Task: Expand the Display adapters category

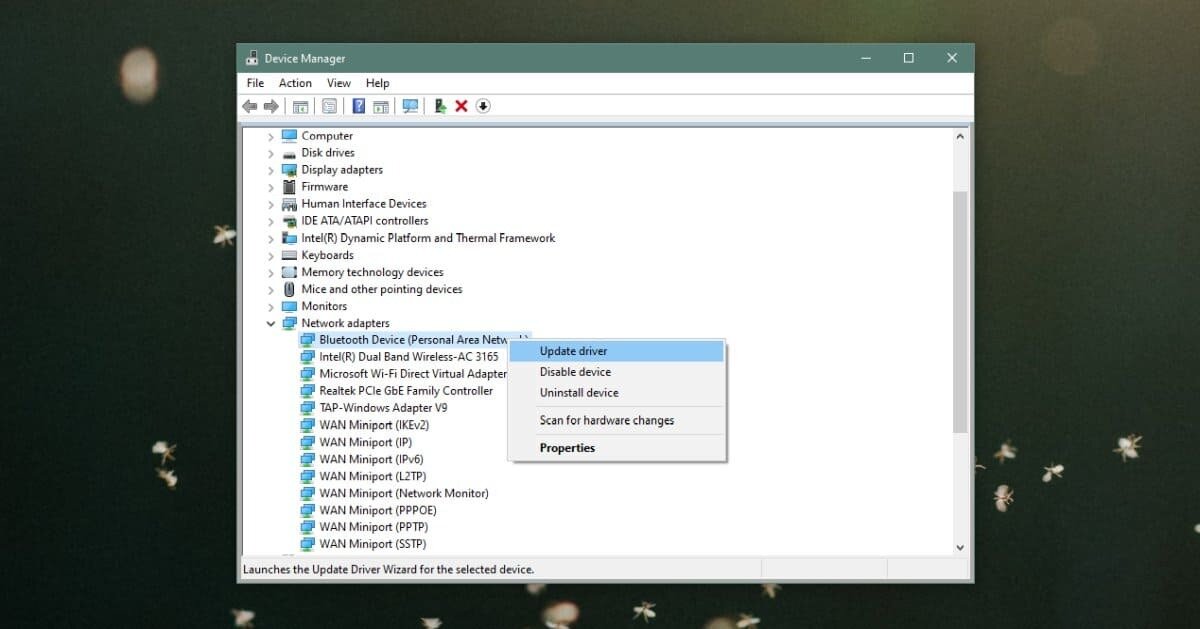Action: pyautogui.click(x=270, y=169)
